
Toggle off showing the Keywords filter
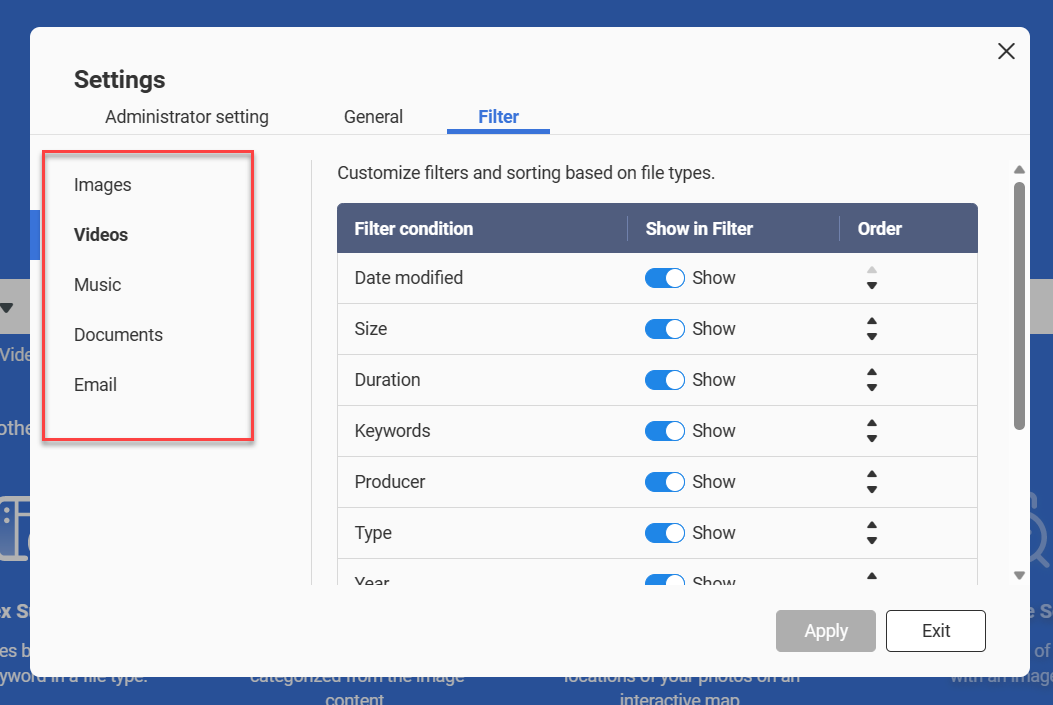664,430
